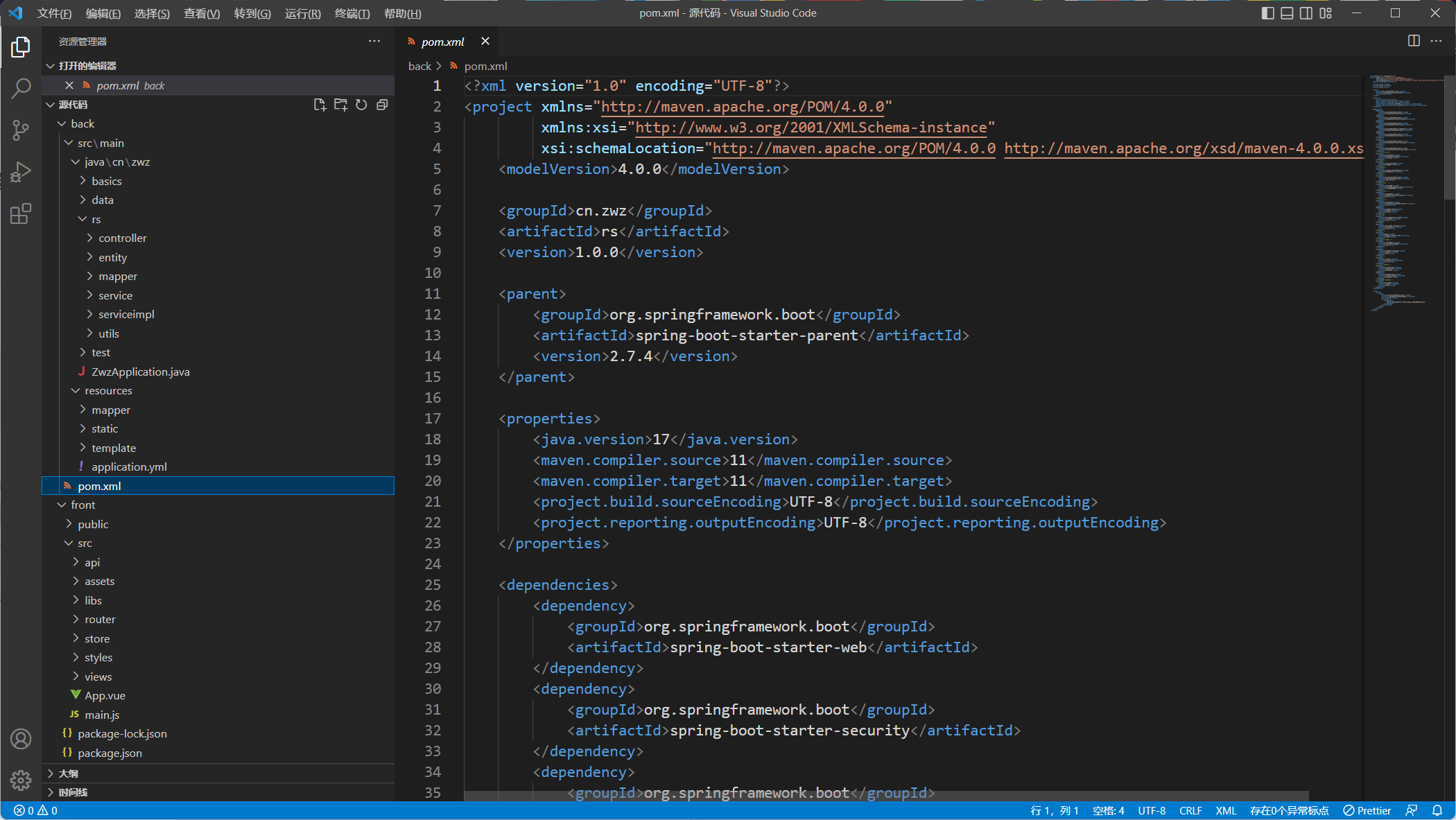Viewport: 1456px width, 820px height.
Task: Toggle bottom panel layout button
Action: point(1287,13)
